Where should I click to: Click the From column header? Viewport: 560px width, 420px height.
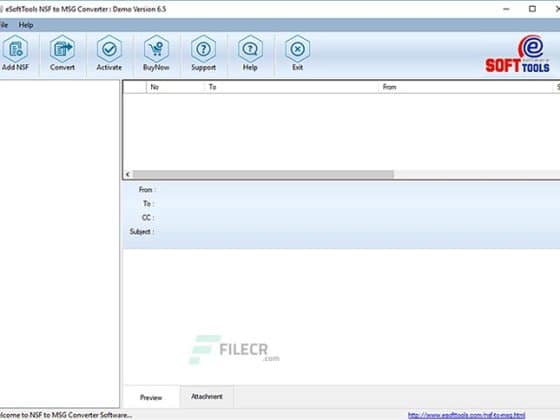(465, 87)
